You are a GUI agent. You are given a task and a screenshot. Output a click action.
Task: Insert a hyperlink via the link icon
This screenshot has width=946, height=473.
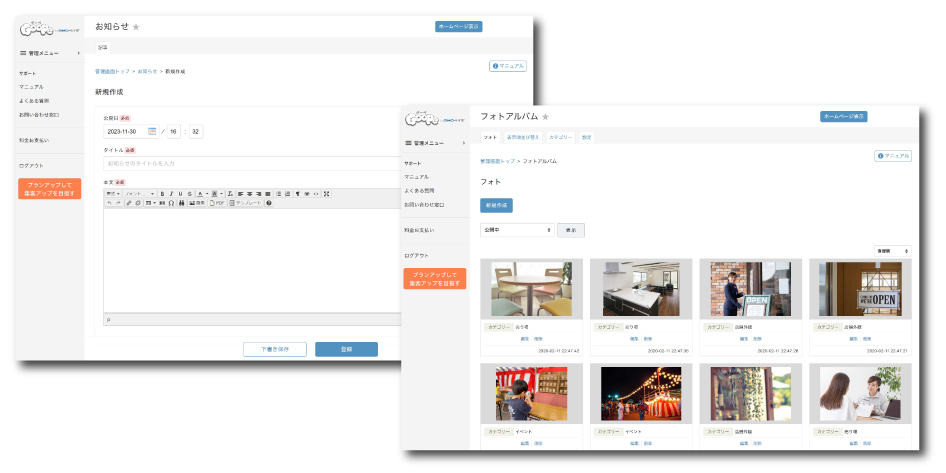[129, 203]
